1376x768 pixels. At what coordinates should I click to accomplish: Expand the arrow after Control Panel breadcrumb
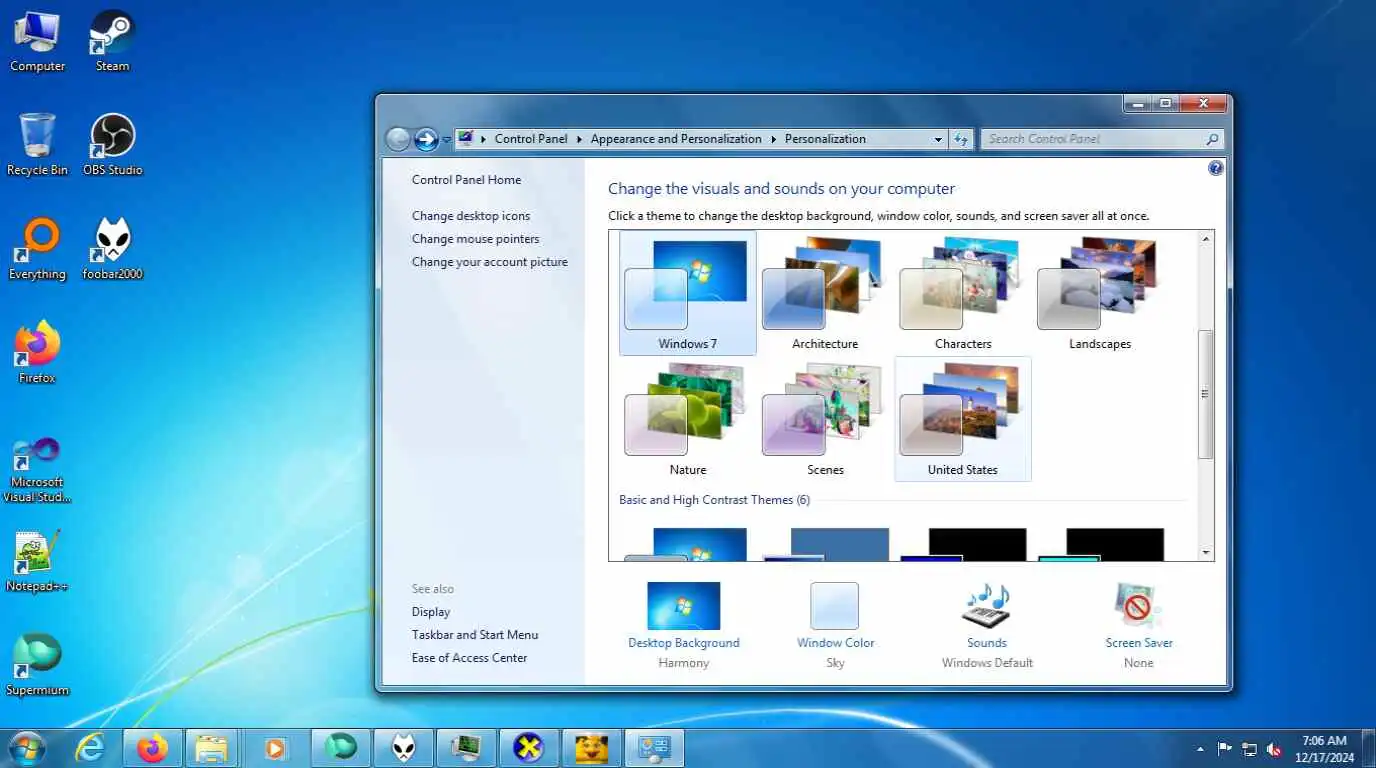coord(577,139)
